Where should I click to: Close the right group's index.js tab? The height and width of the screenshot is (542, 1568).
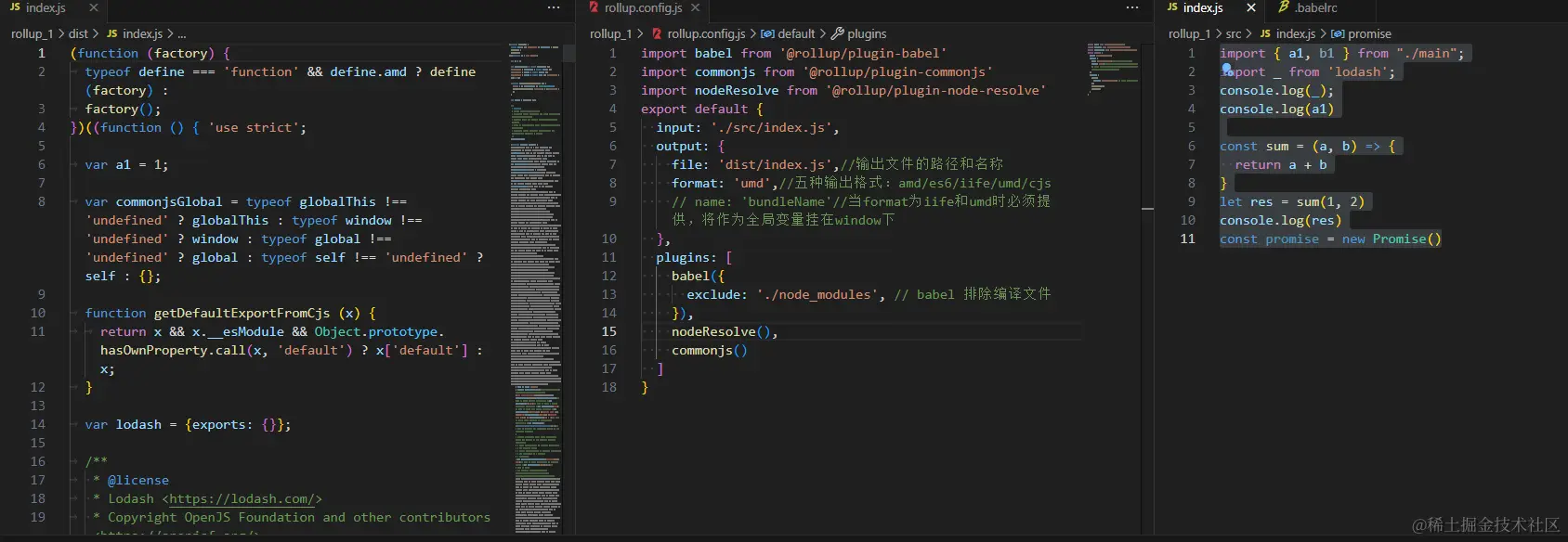(1251, 7)
